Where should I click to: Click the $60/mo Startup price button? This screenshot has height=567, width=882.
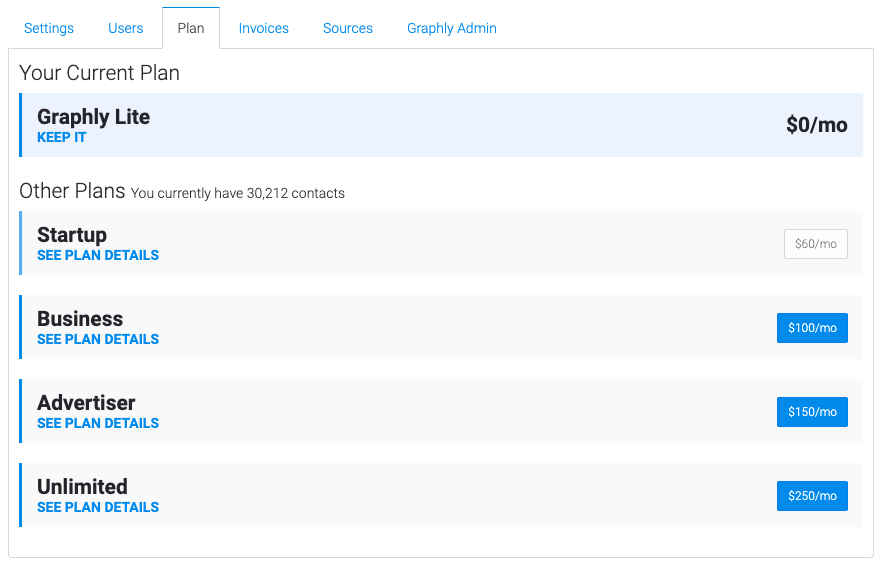(x=816, y=244)
